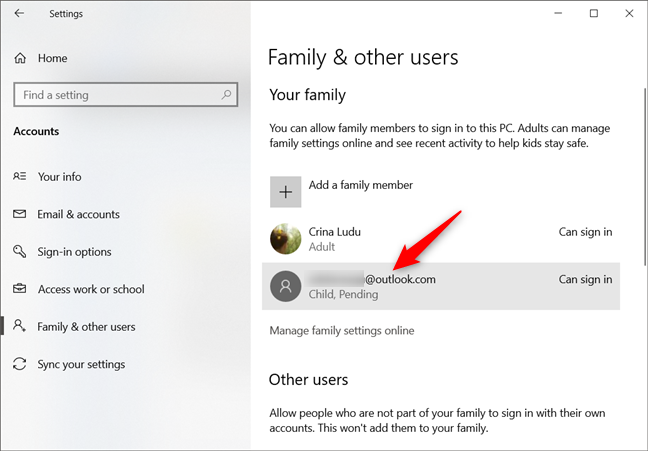Click the child account avatar icon

coord(286,287)
